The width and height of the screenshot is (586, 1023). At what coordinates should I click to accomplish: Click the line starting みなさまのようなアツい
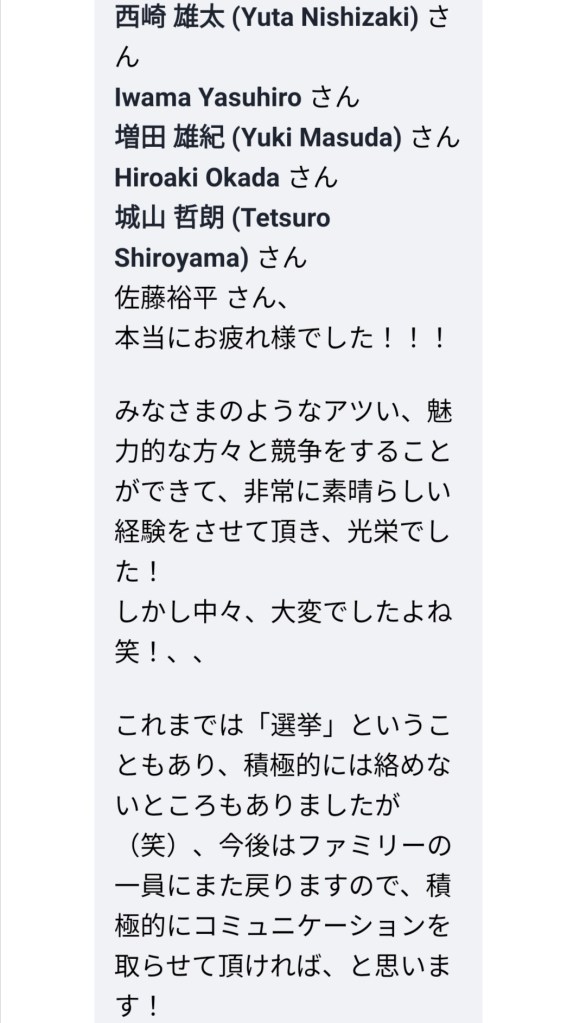pyautogui.click(x=283, y=412)
